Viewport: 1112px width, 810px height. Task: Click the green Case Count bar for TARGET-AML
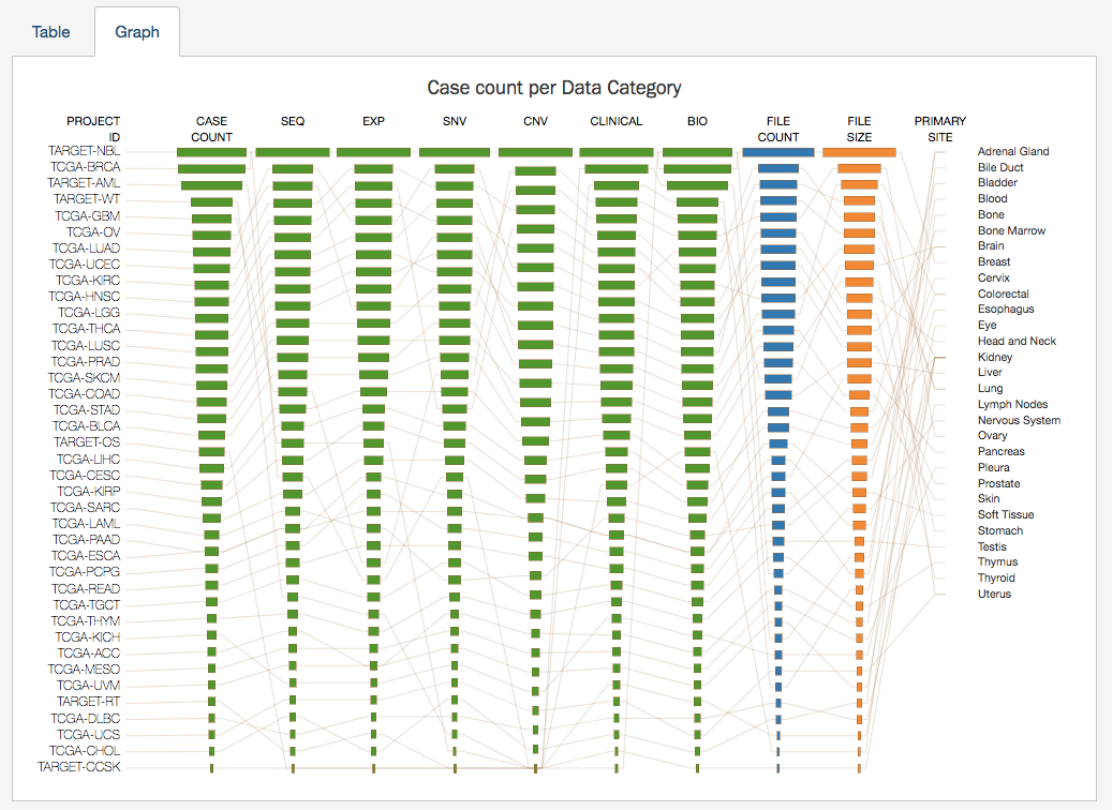tap(212, 185)
